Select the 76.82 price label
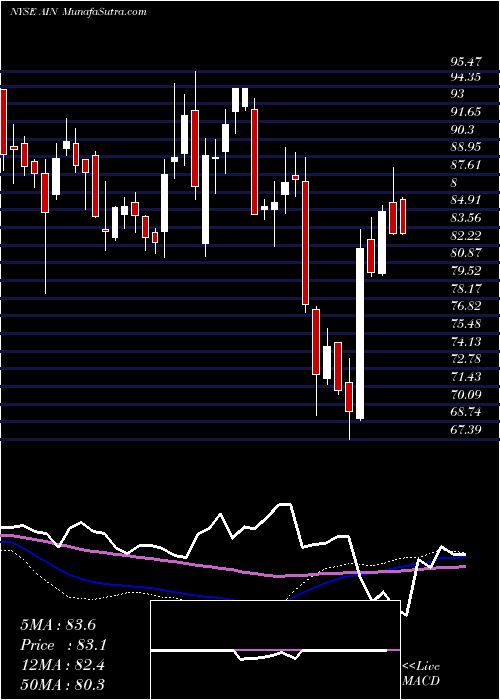This screenshot has height=700, width=500. (x=465, y=306)
